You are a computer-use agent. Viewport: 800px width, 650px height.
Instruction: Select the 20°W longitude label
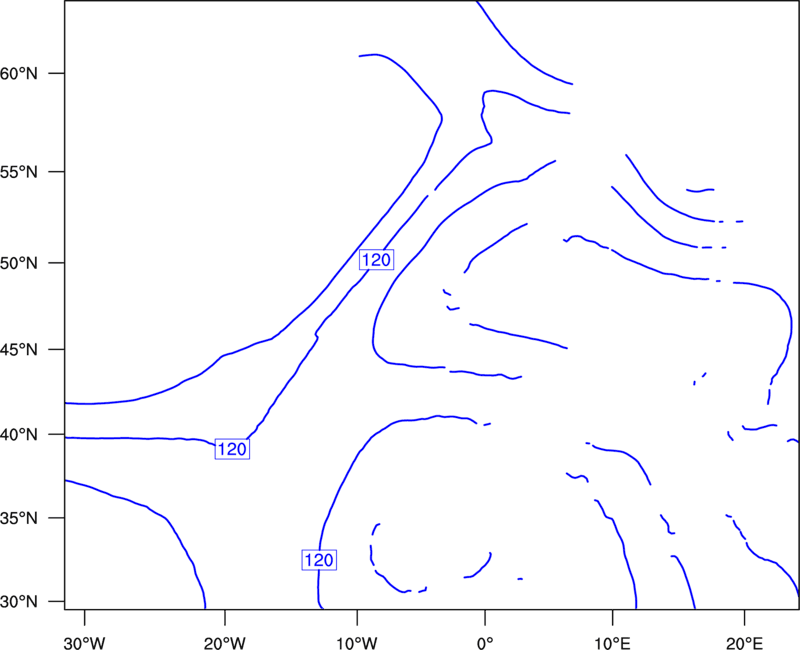pyautogui.click(x=225, y=643)
